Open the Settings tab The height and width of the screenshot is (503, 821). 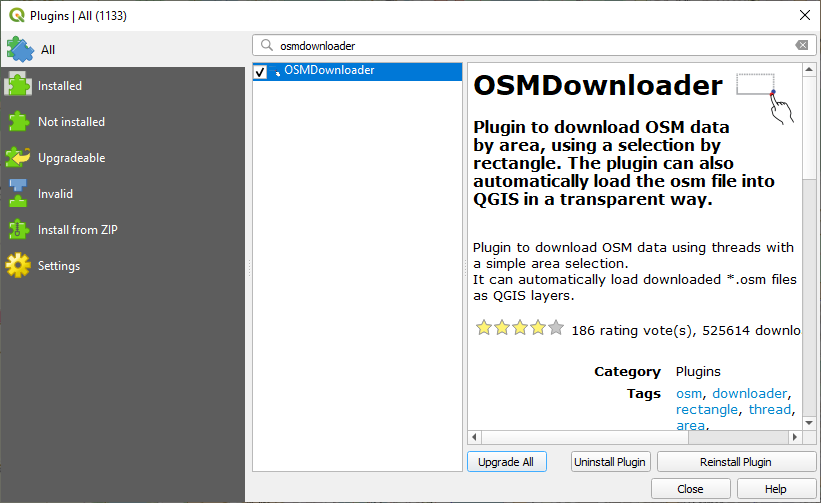point(59,266)
